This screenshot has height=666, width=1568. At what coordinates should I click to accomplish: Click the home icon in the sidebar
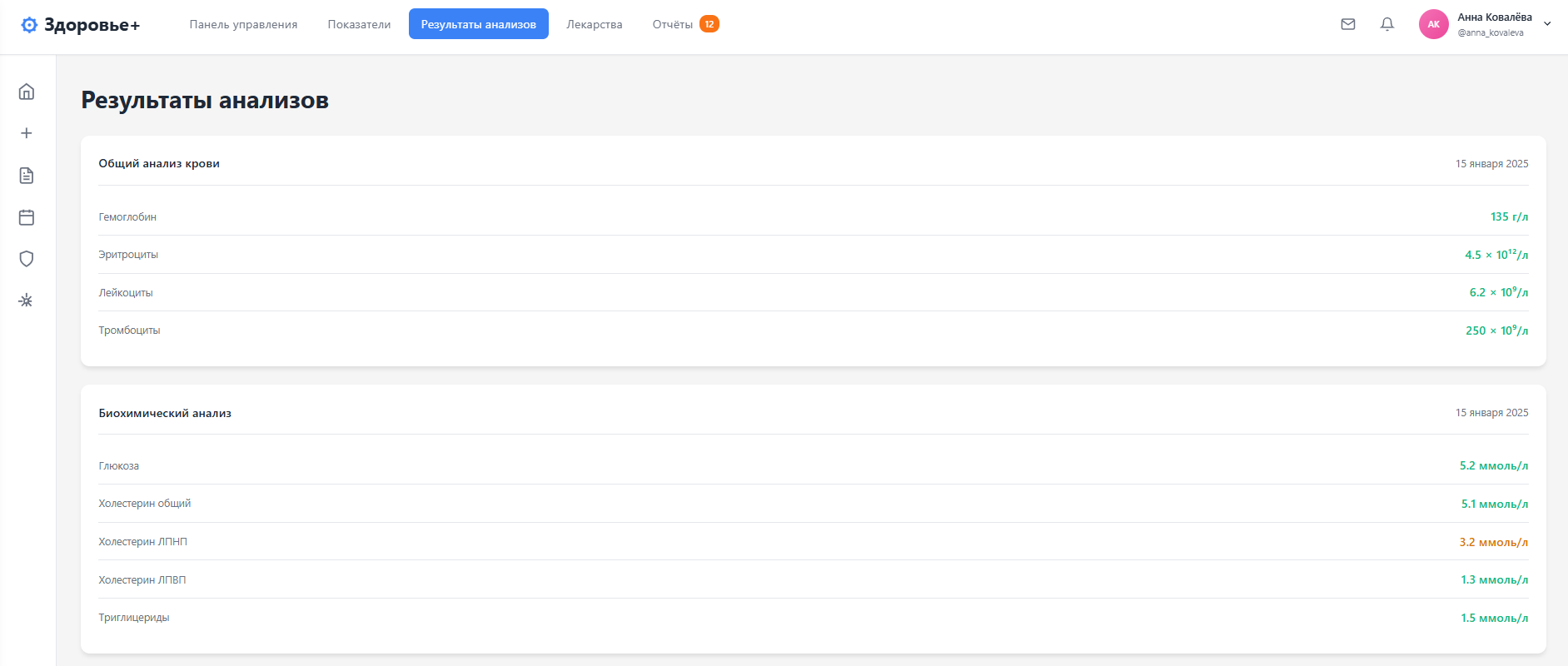point(27,92)
